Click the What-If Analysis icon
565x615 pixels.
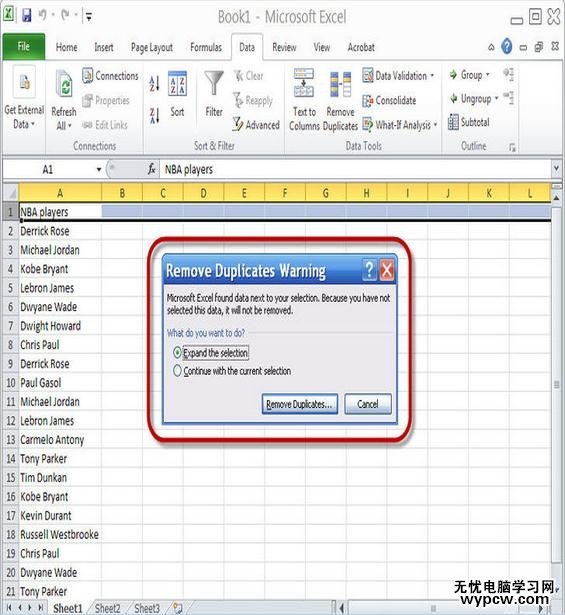coord(367,125)
